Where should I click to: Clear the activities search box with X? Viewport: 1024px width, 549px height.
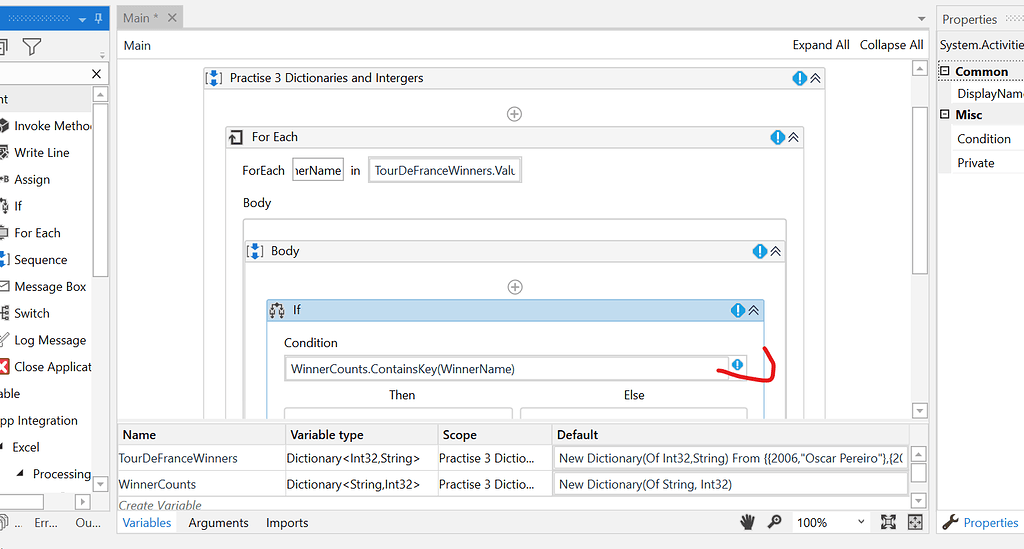point(97,74)
